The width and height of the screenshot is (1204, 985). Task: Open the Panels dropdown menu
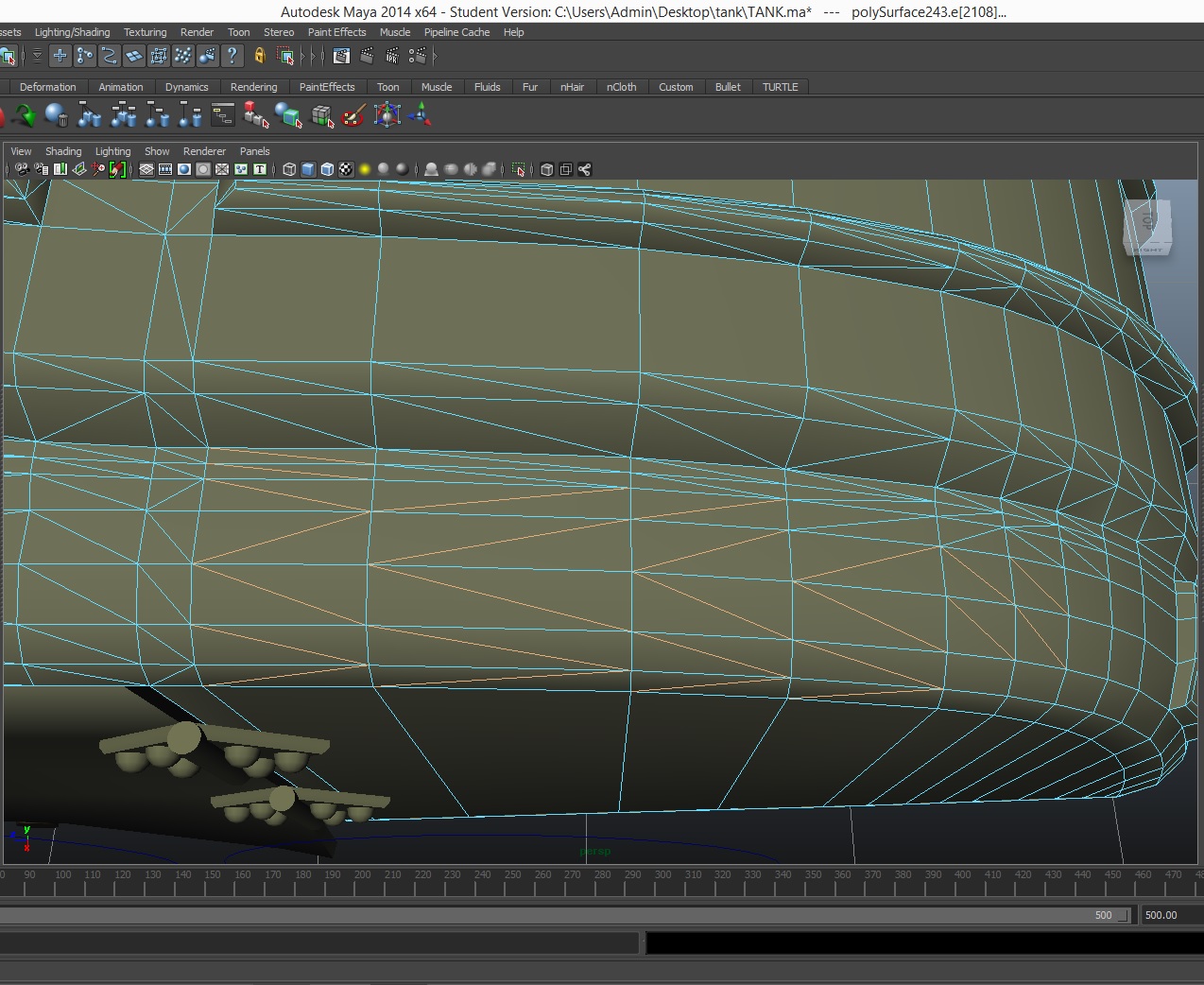(254, 151)
